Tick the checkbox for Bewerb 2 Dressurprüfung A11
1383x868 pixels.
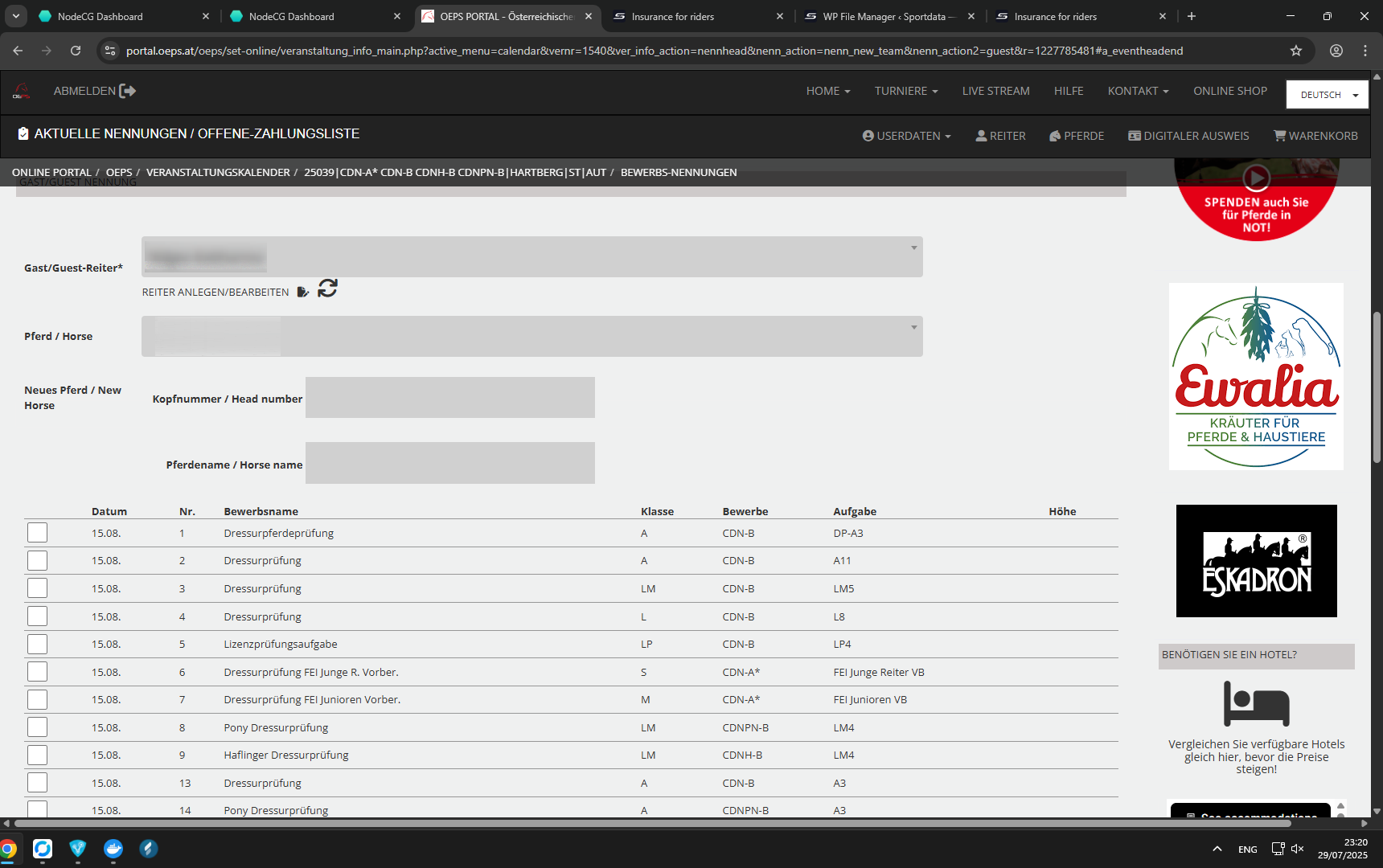[37, 560]
